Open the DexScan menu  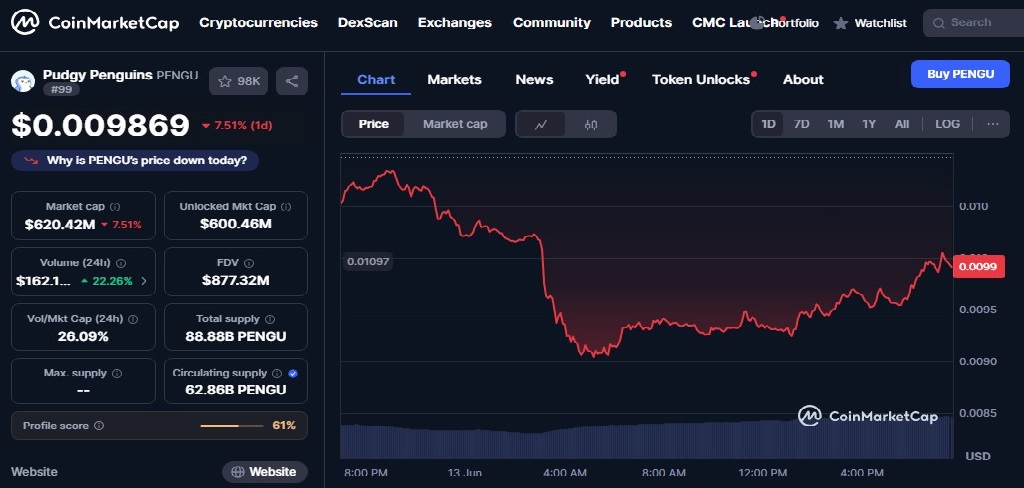[368, 23]
